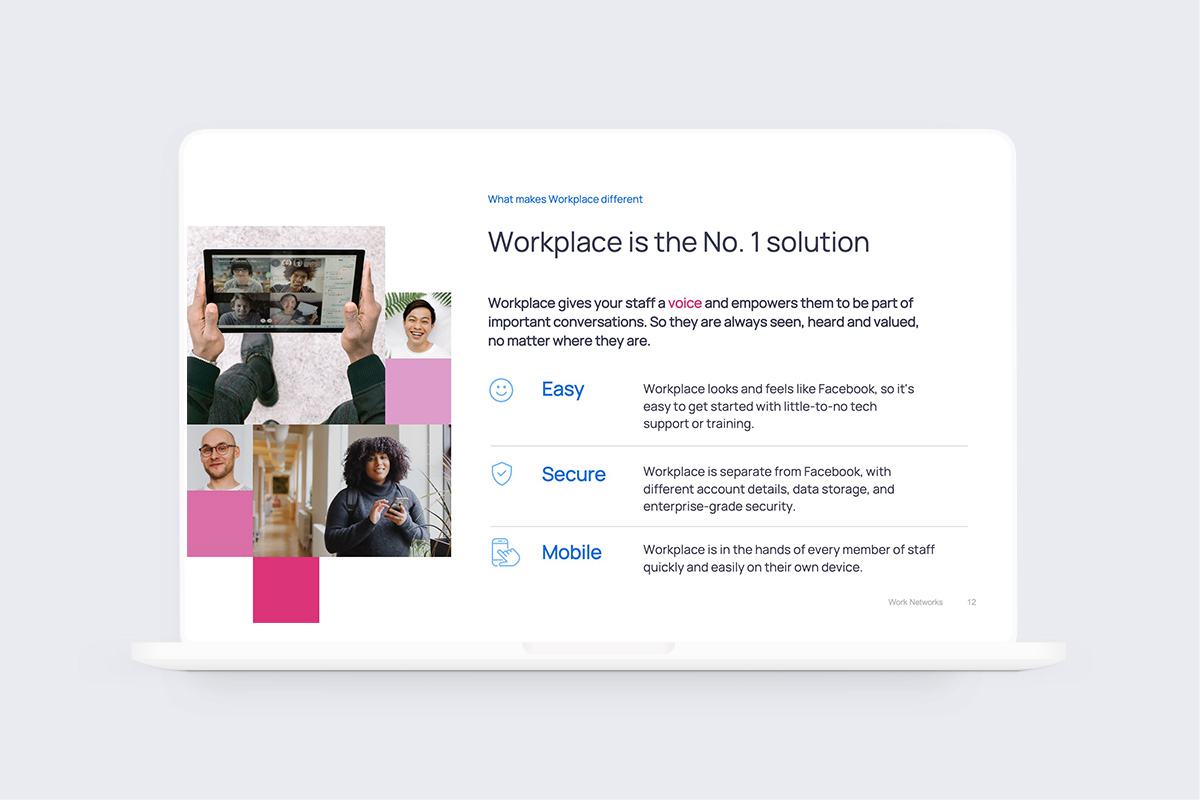Open the video call participant in the top-left tile
Screen dimensions: 1200x800
240,277
